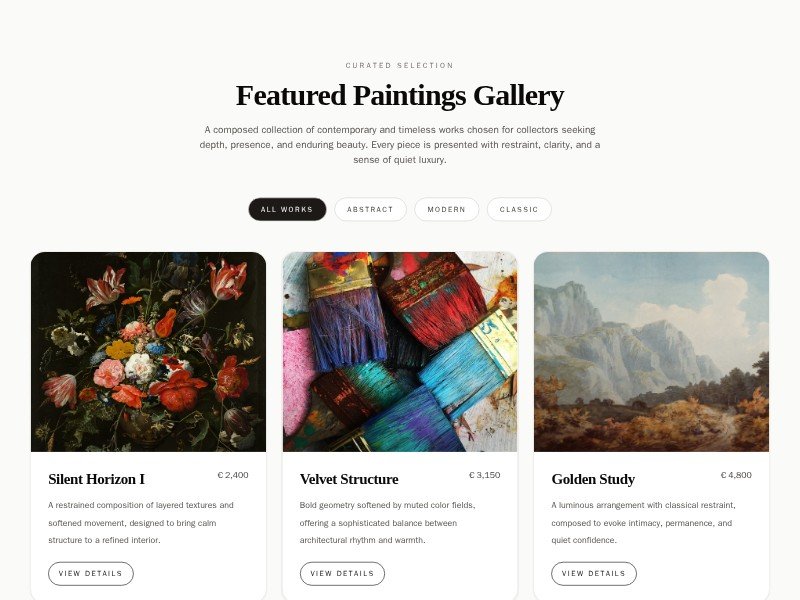Screen dimensions: 800x600
Task: Click the Silent Horizon I title
Action: point(96,479)
